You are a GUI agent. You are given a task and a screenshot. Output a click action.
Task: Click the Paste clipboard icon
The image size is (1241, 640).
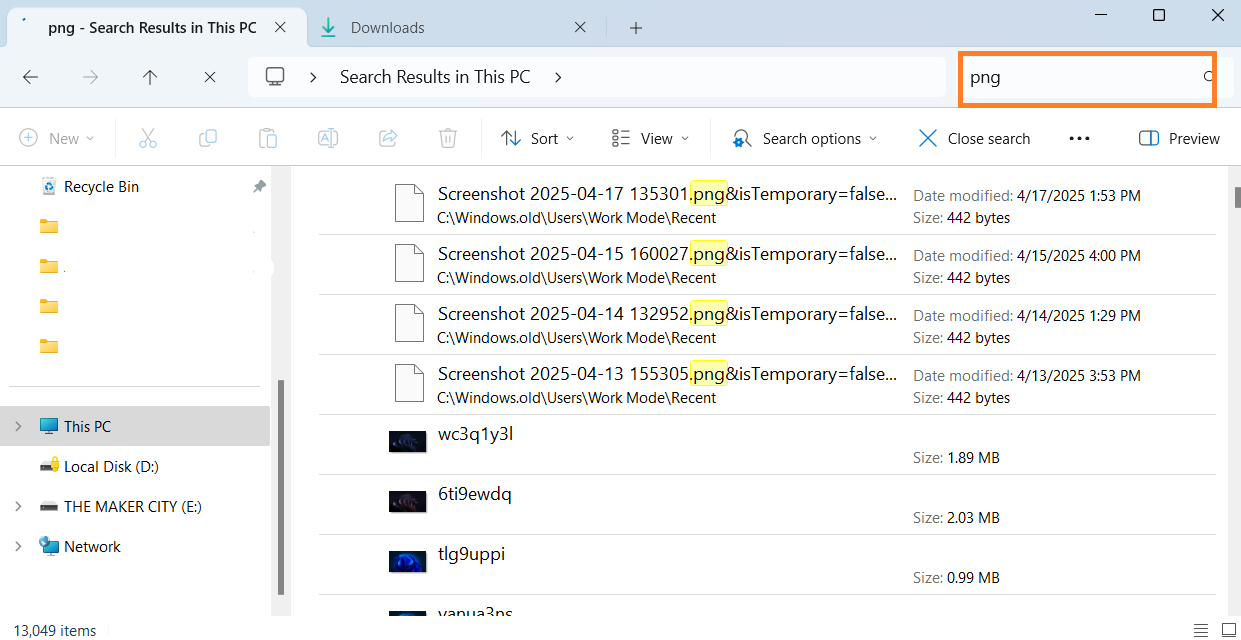[268, 138]
